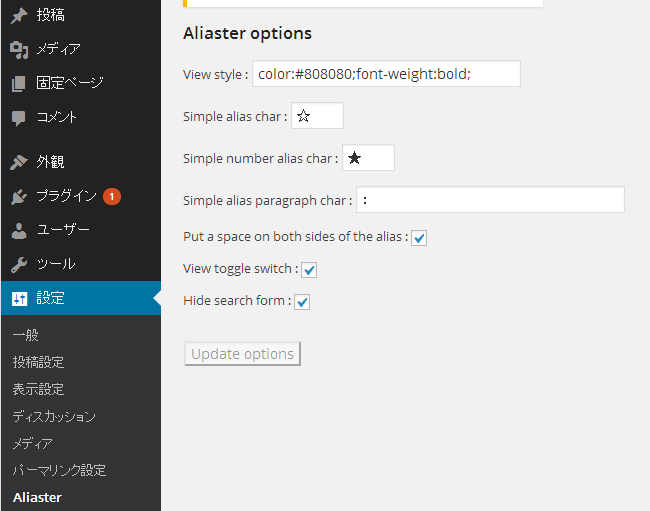The height and width of the screenshot is (511, 650).
Task: Click the Simple number alias char field
Action: [368, 157]
